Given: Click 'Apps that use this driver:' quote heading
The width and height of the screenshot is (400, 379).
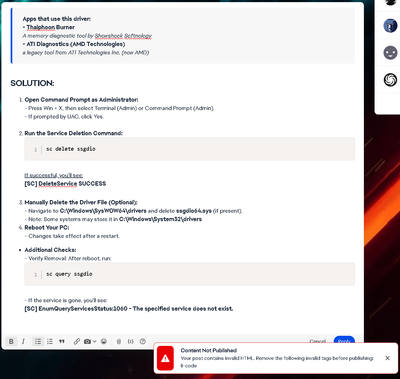Looking at the screenshot, I should pyautogui.click(x=57, y=19).
